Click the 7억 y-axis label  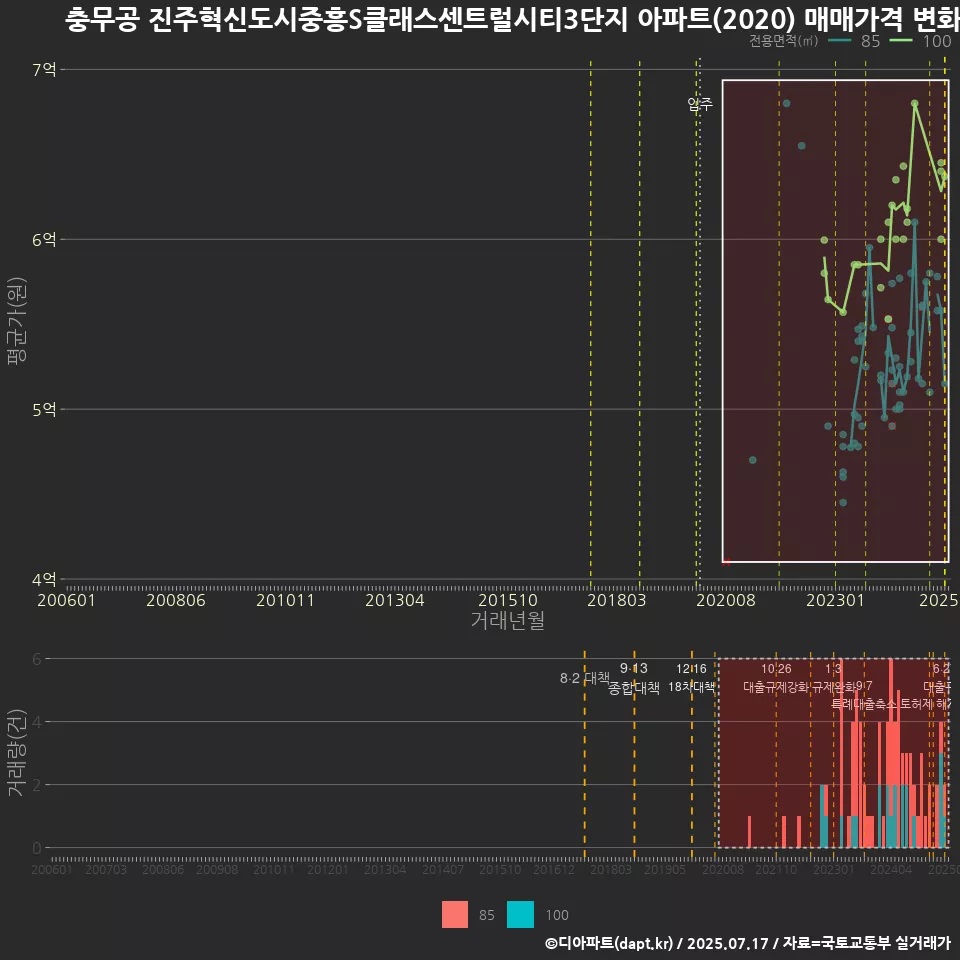(x=44, y=70)
